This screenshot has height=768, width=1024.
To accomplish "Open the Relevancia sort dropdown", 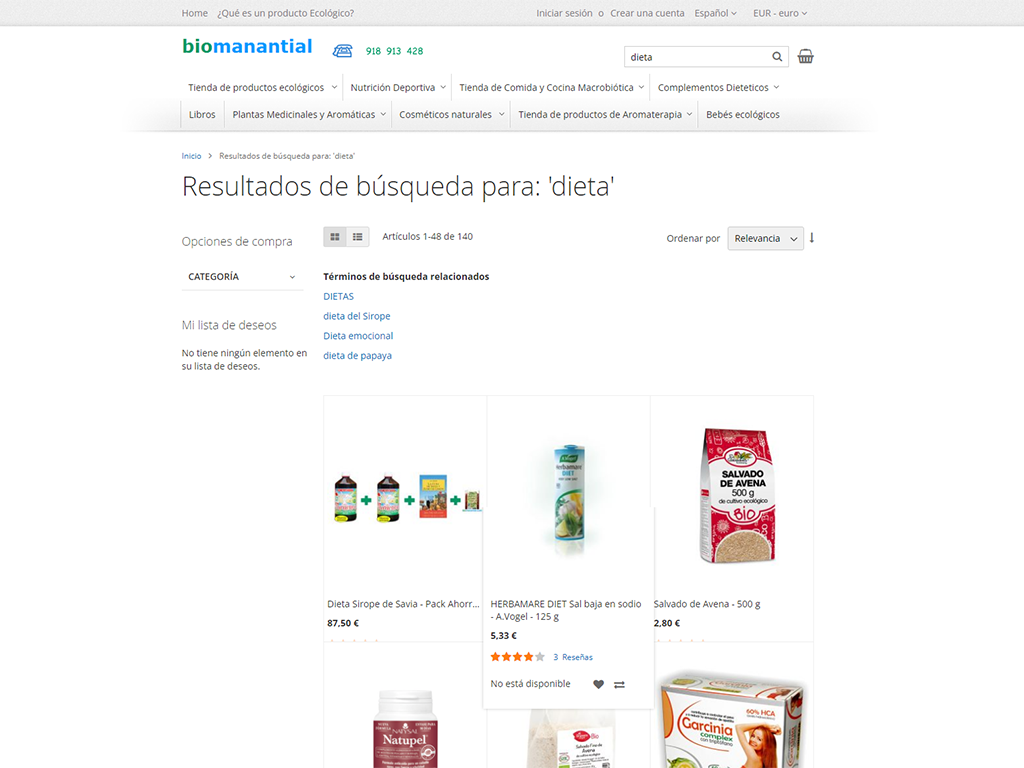I will (x=765, y=238).
